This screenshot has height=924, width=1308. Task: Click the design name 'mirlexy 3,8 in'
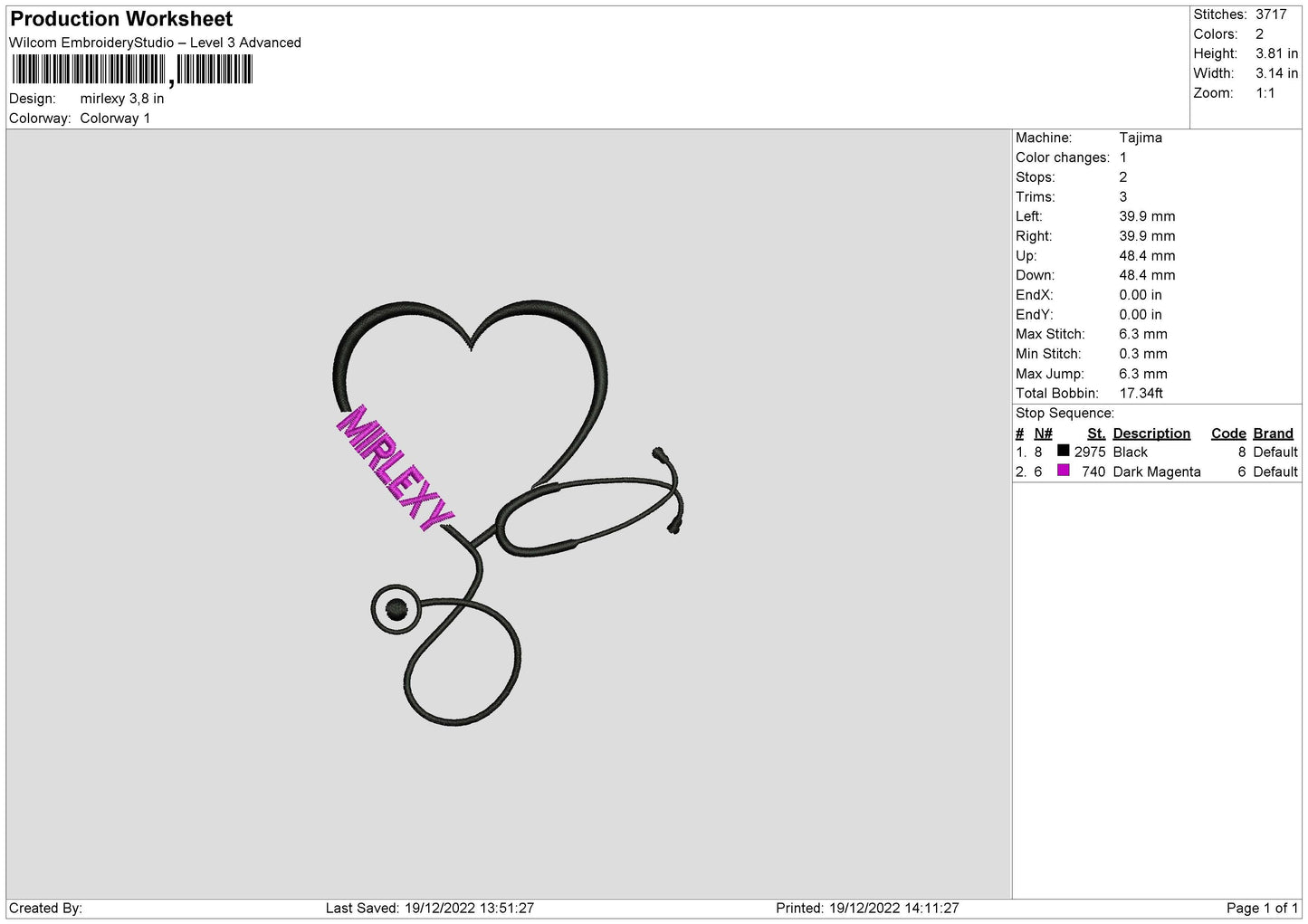[122, 99]
